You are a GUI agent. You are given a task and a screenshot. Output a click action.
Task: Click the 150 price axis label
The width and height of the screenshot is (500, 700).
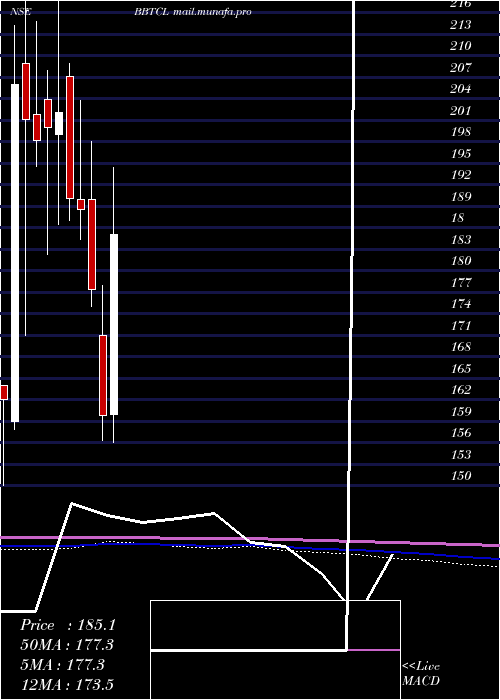pos(461,475)
